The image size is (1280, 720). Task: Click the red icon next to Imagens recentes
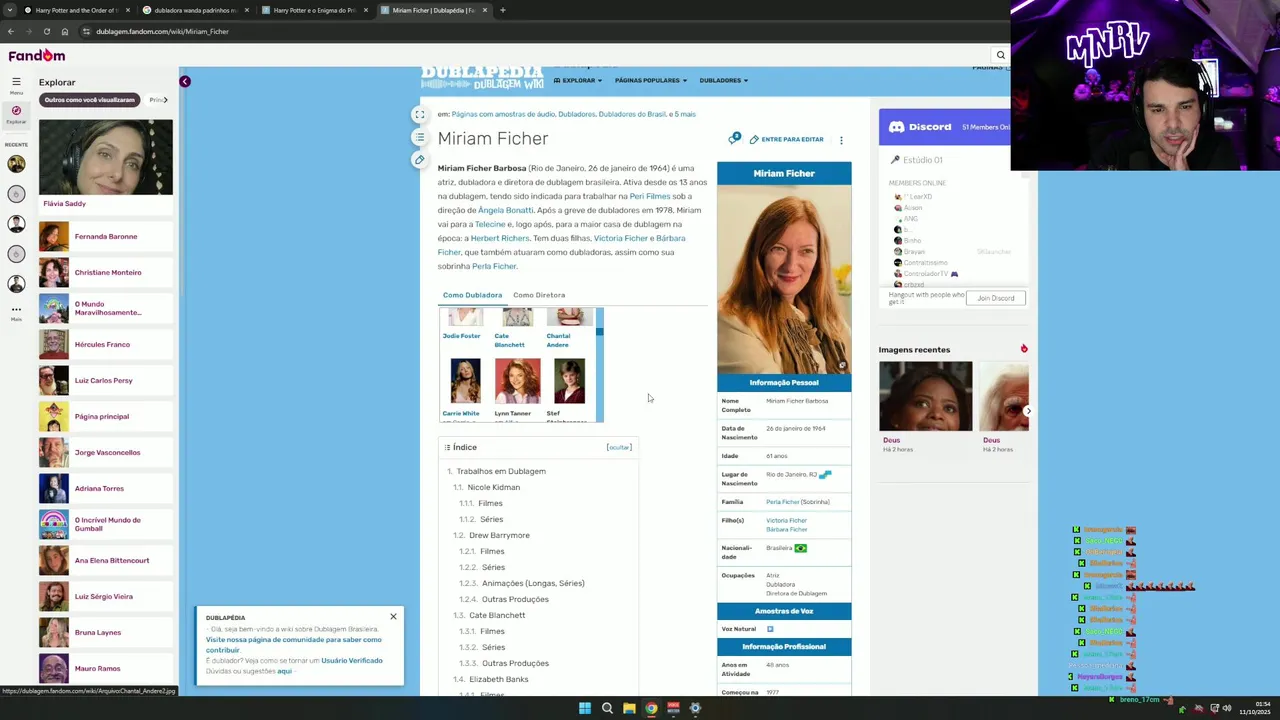pyautogui.click(x=1024, y=349)
